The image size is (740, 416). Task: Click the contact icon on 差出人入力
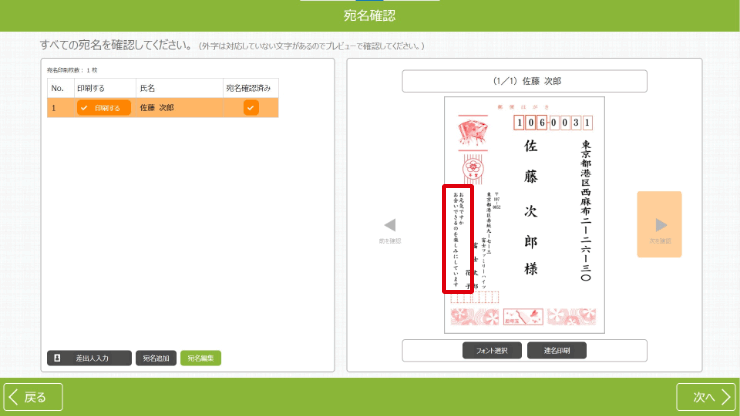(57, 357)
